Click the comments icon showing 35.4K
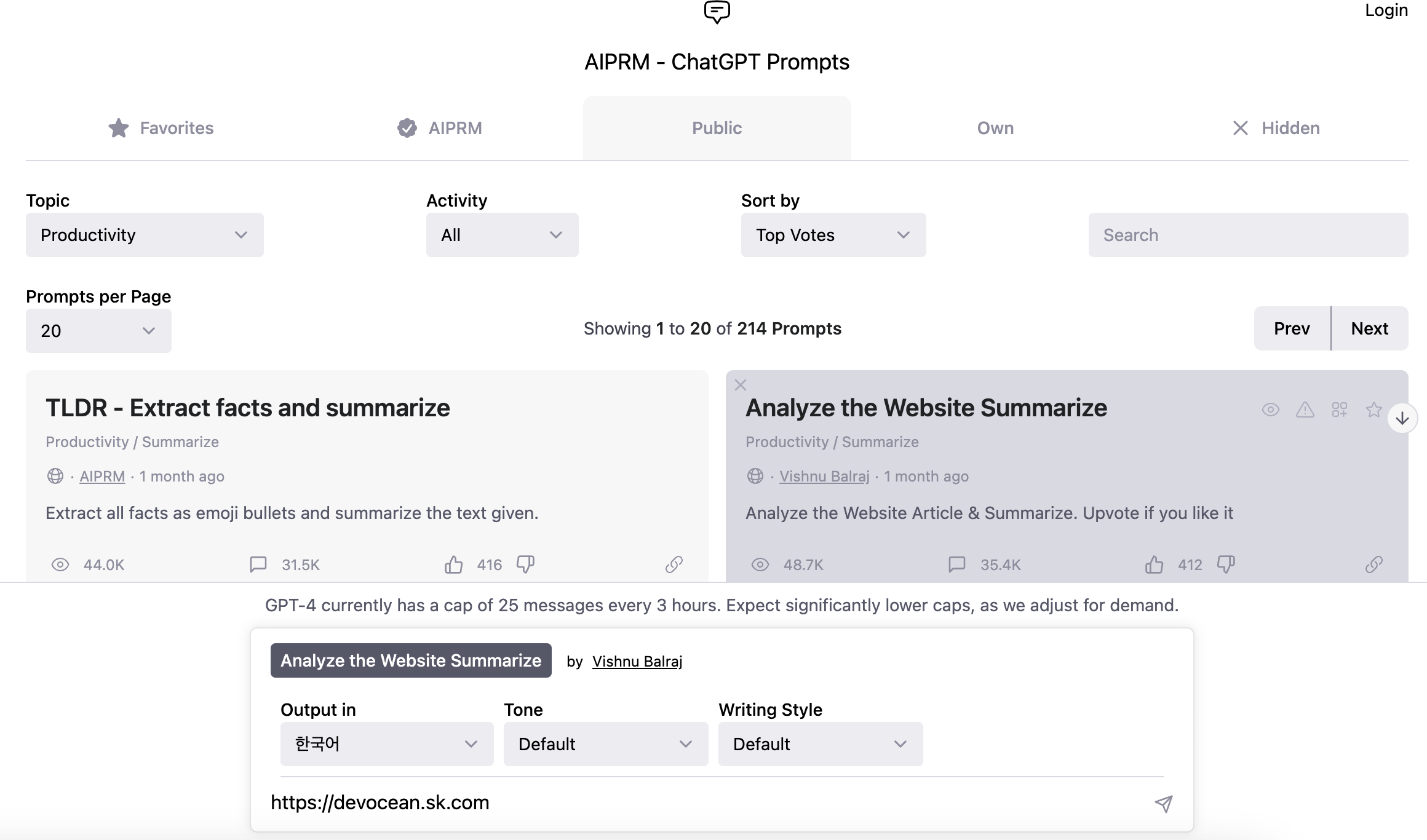Image resolution: width=1427 pixels, height=840 pixels. coord(957,565)
